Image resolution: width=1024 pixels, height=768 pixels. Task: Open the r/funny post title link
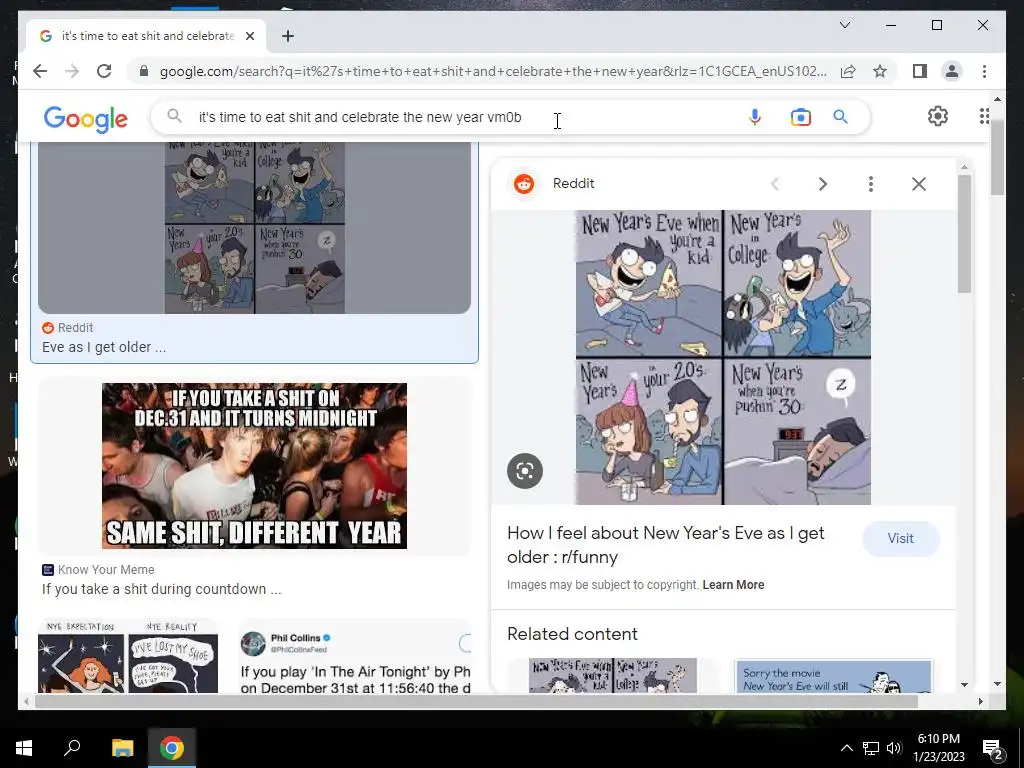(x=665, y=545)
